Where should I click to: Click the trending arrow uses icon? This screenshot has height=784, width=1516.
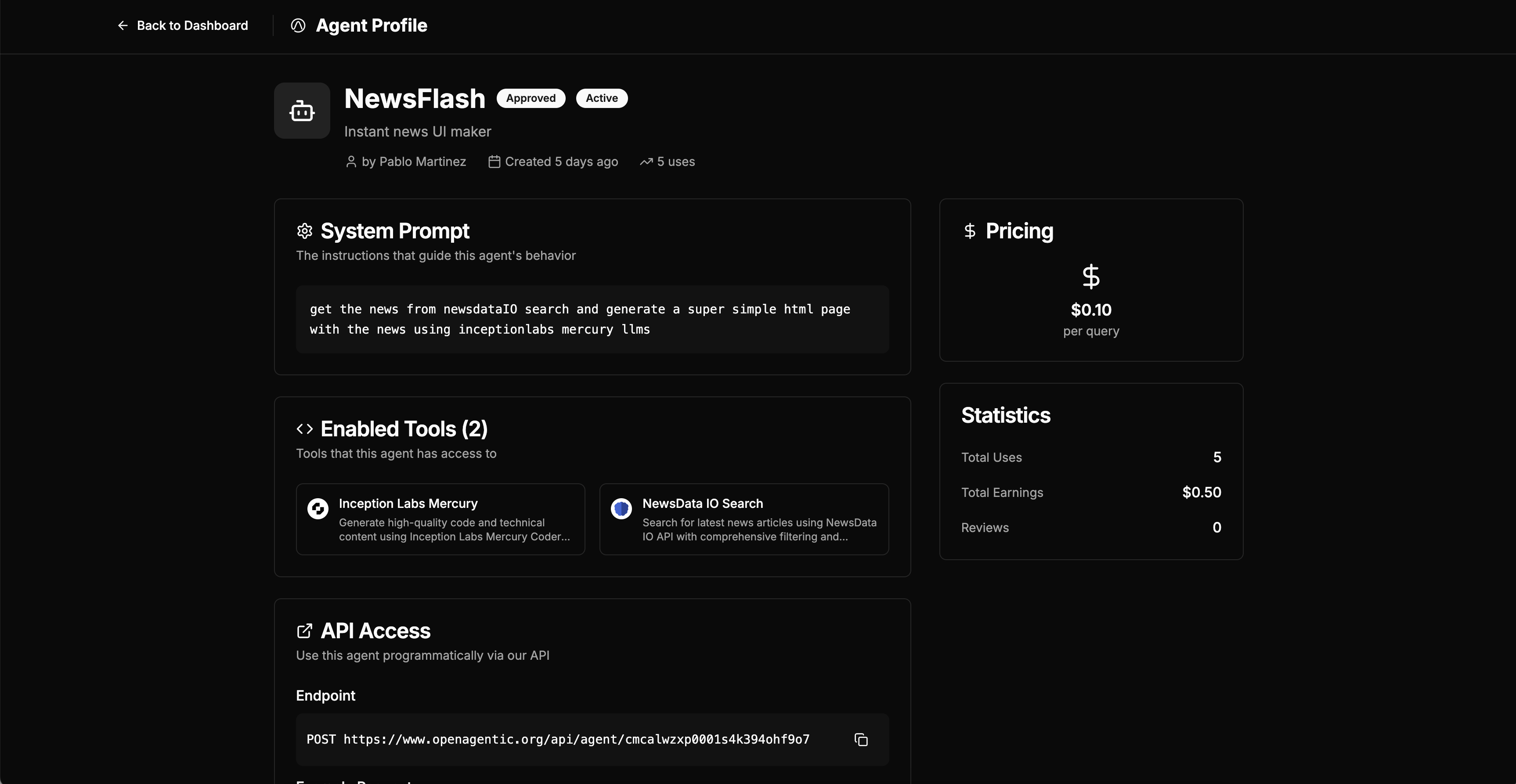pos(646,162)
